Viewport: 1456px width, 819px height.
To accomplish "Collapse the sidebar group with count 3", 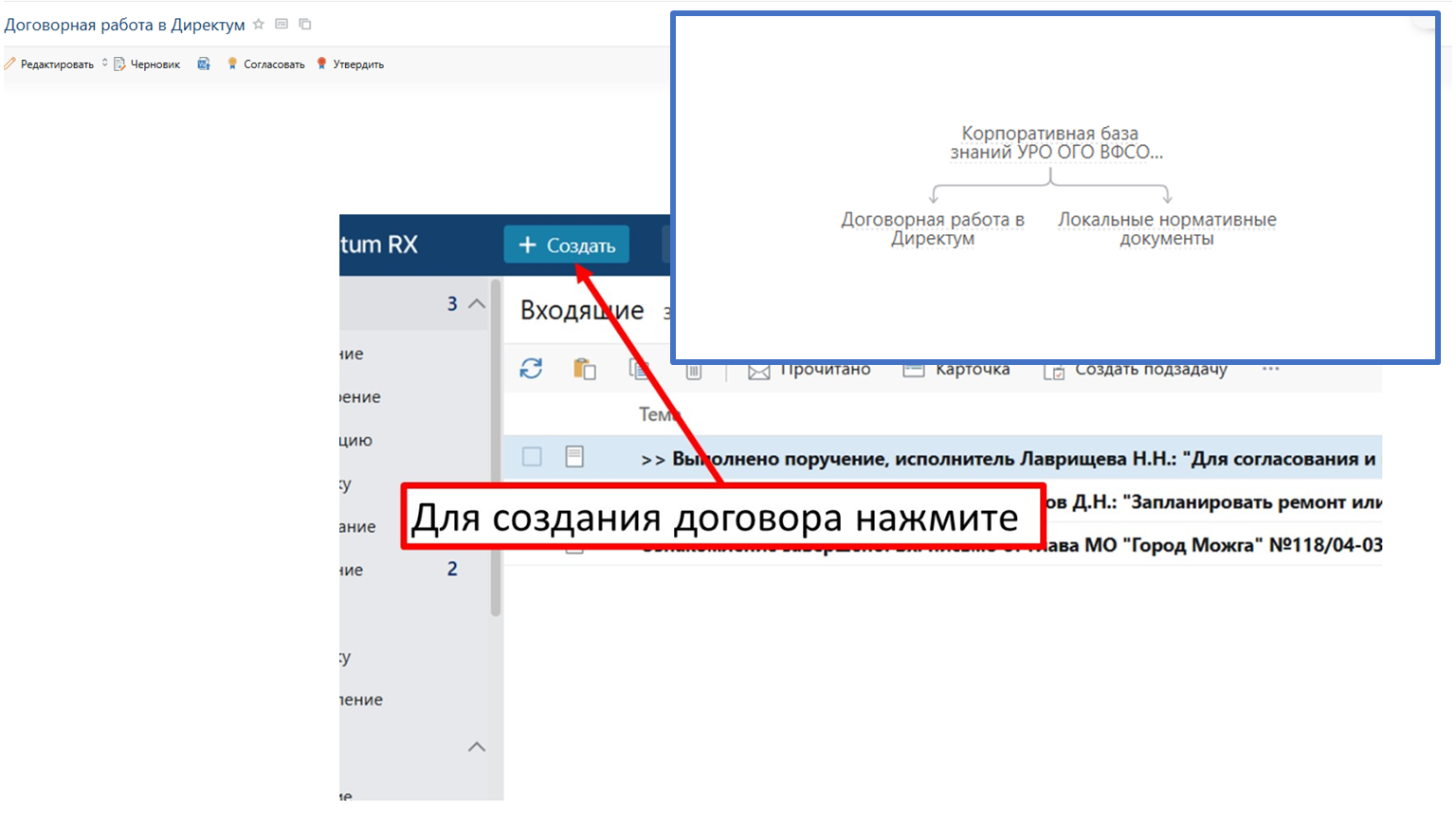I will tap(477, 304).
